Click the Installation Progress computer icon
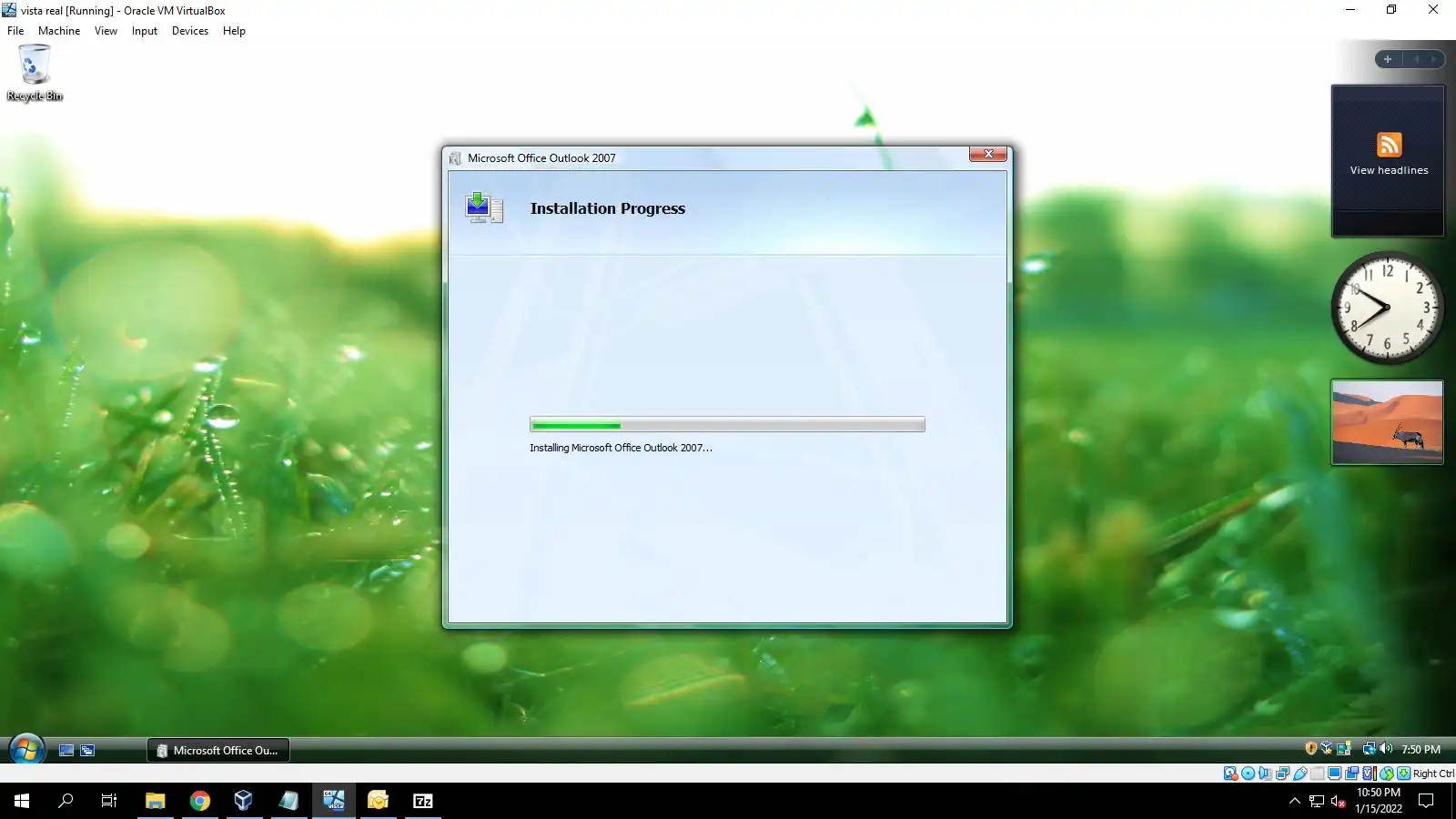This screenshot has height=819, width=1456. pos(483,207)
